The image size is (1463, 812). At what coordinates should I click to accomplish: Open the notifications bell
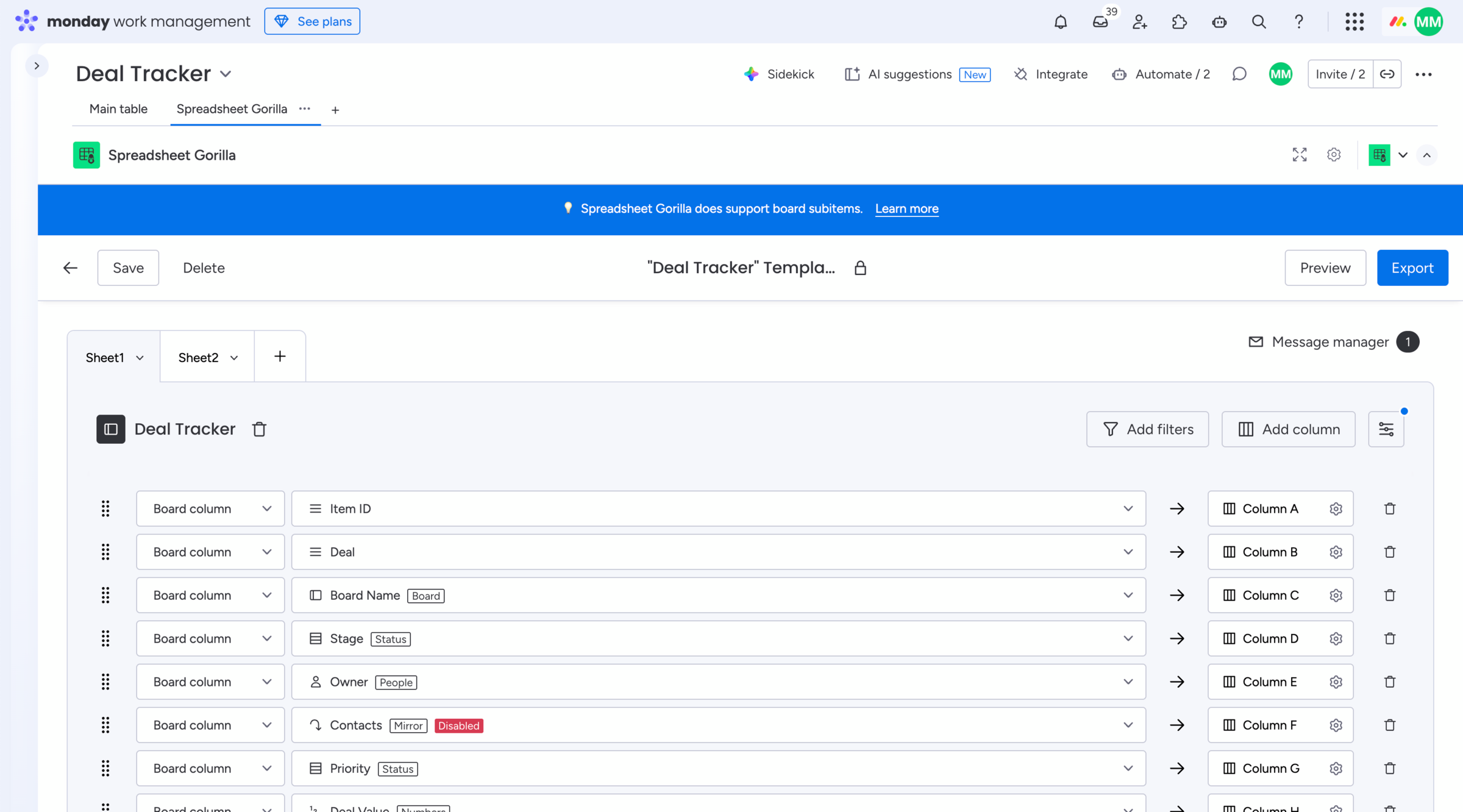[x=1060, y=22]
